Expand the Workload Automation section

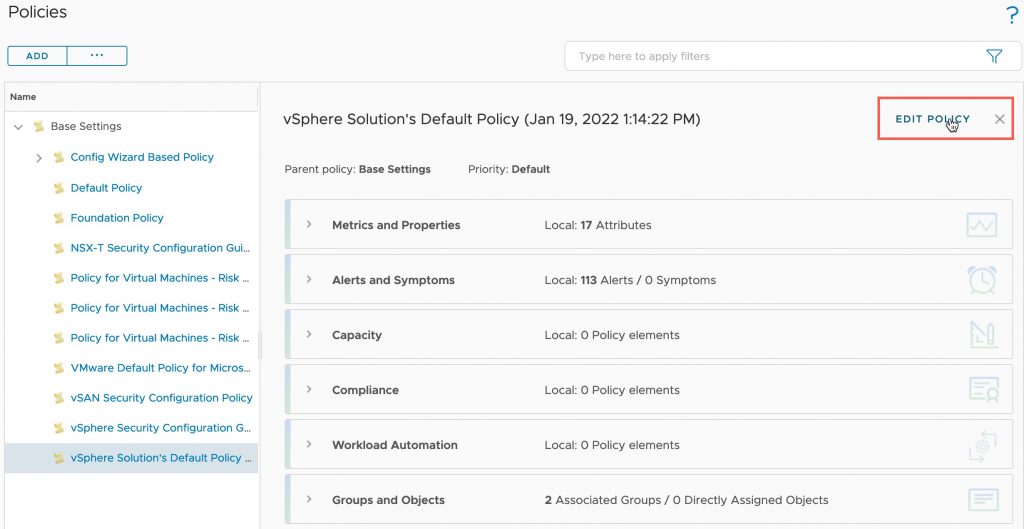tap(309, 444)
